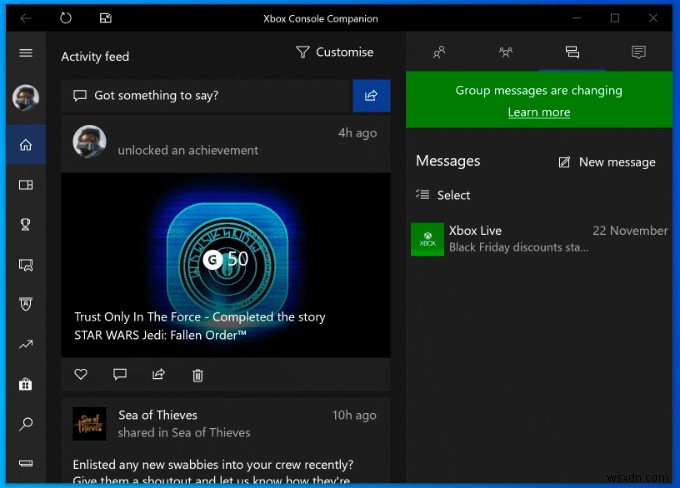Open the Captures sidebar icon

click(26, 265)
